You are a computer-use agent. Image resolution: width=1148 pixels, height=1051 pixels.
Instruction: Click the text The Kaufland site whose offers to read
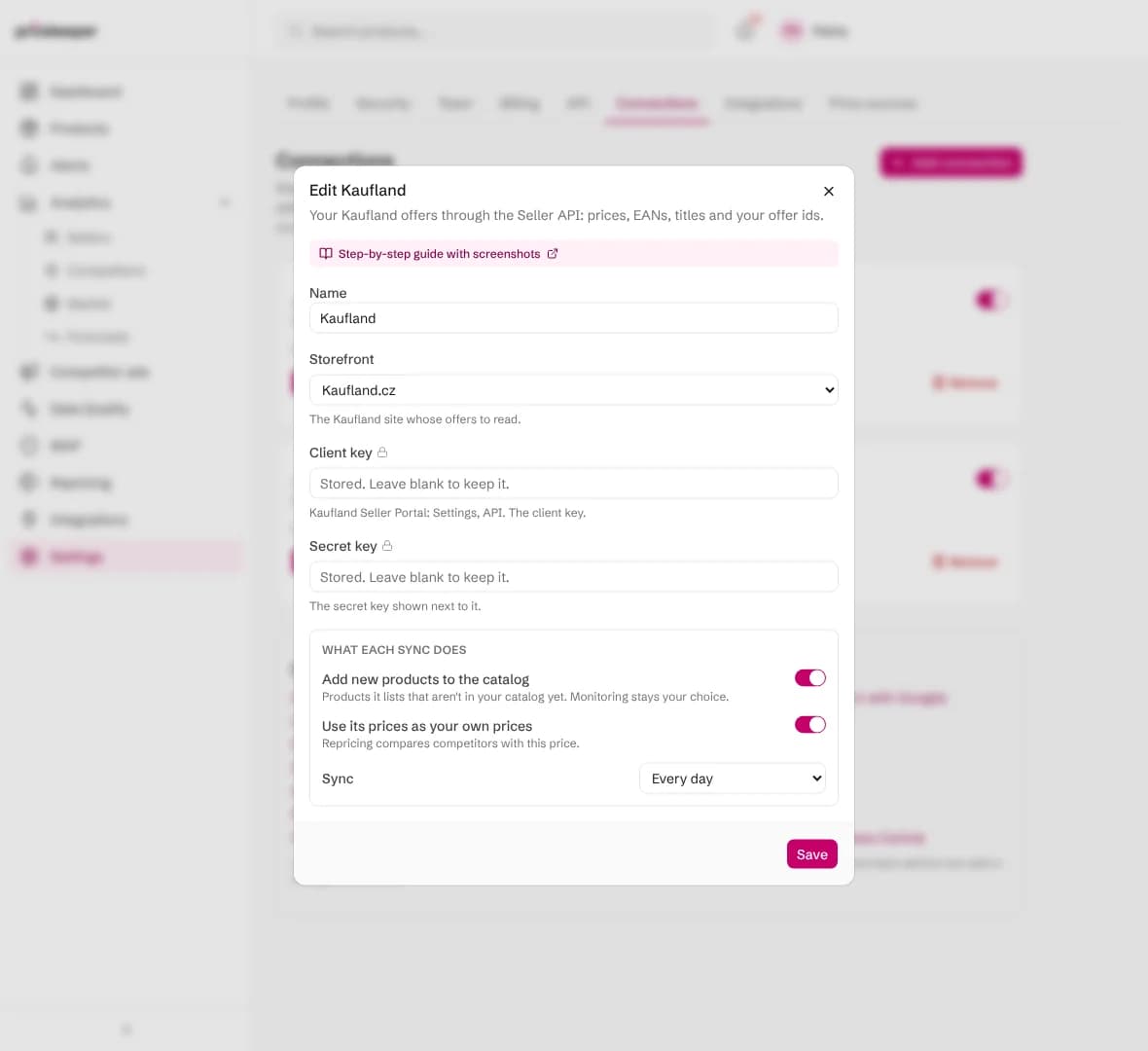tap(414, 418)
